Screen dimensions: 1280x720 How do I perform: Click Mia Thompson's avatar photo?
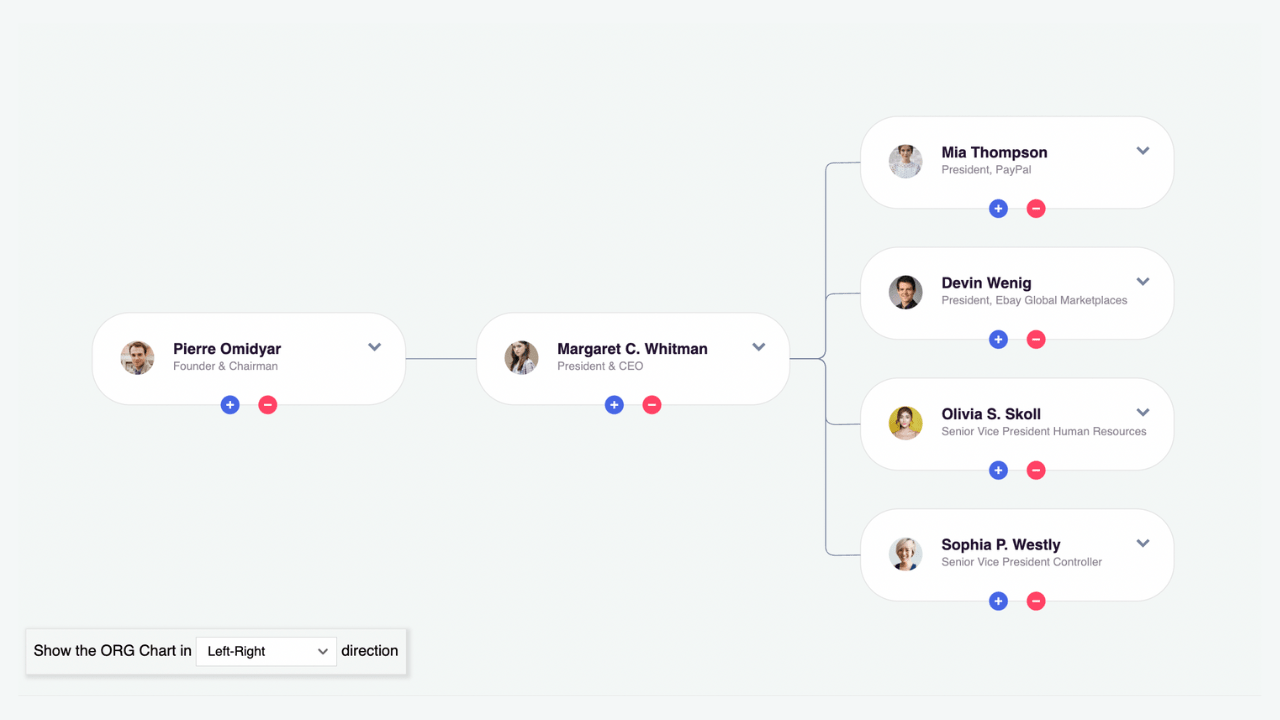pyautogui.click(x=905, y=162)
